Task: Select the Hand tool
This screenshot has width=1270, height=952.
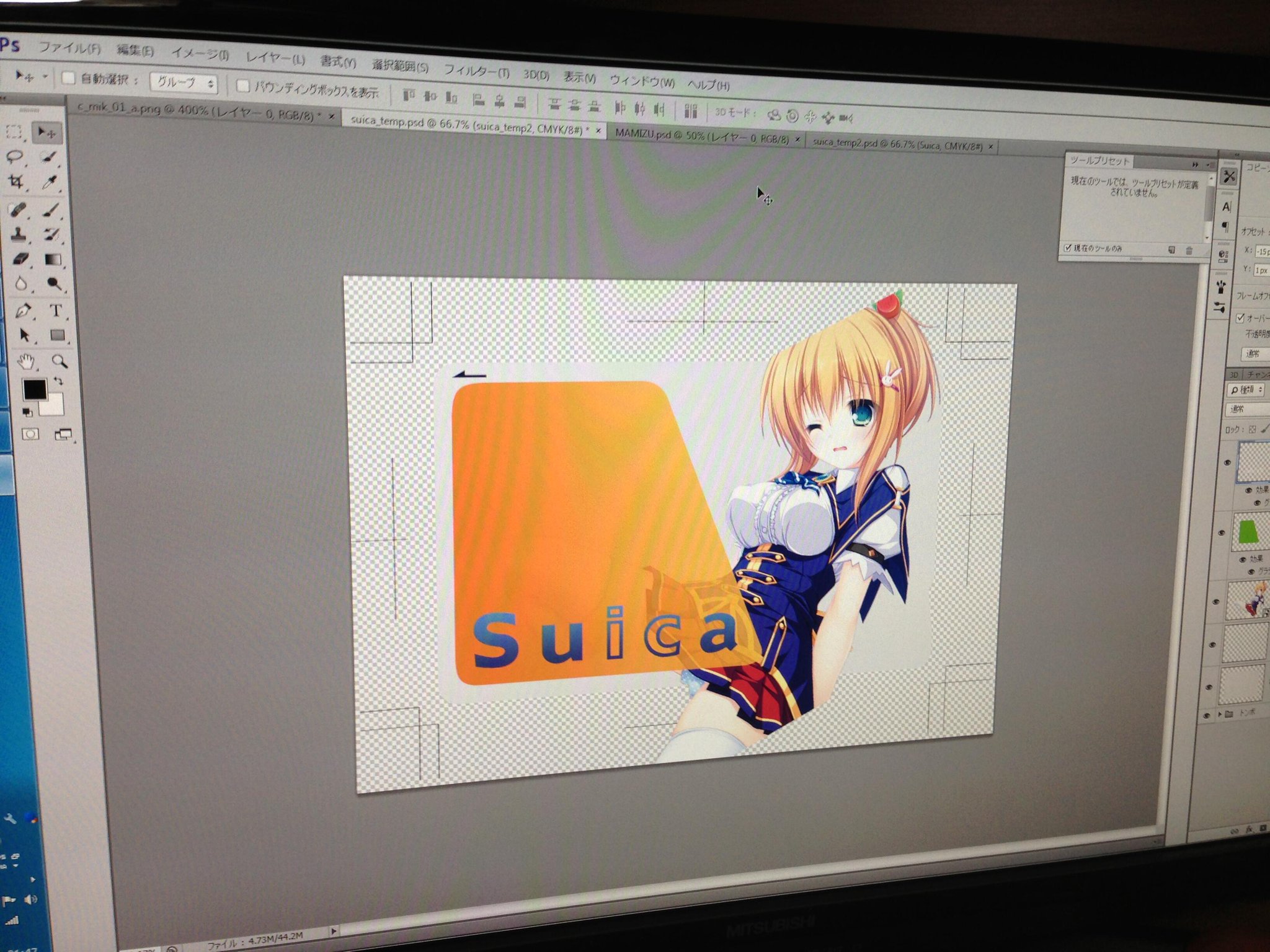Action: point(25,361)
